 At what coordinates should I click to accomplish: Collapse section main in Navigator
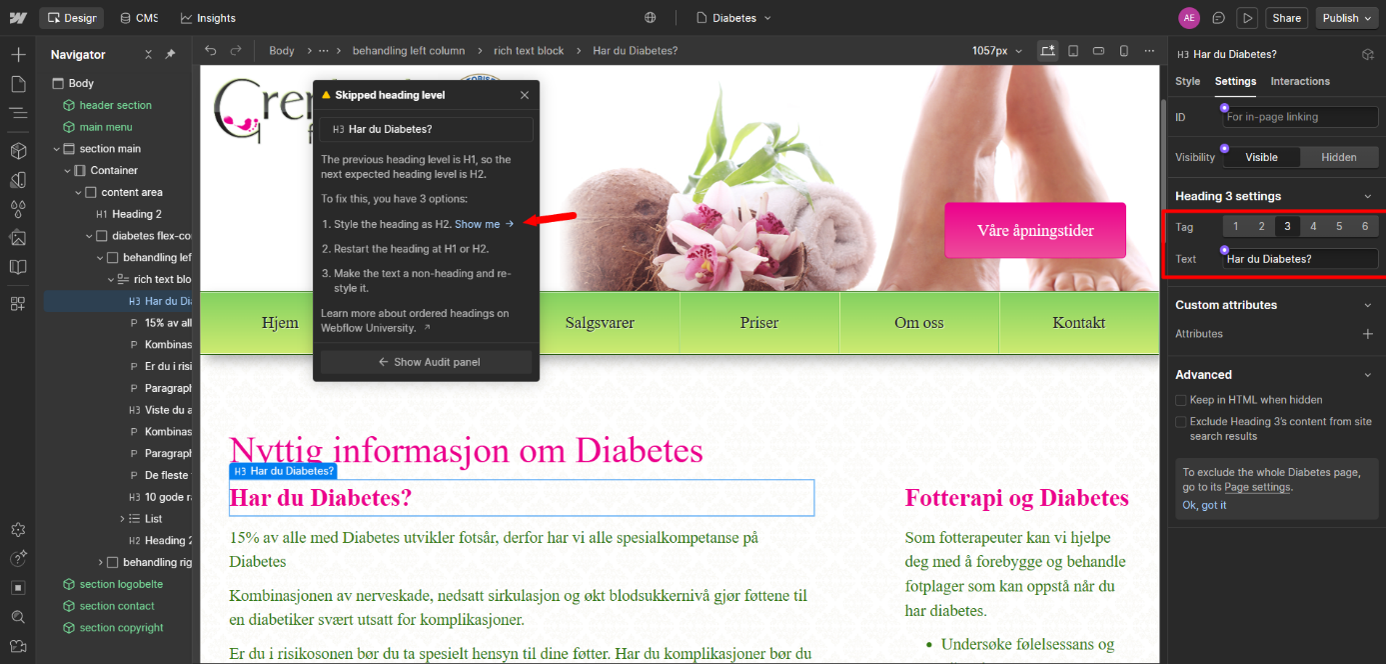[x=57, y=149]
